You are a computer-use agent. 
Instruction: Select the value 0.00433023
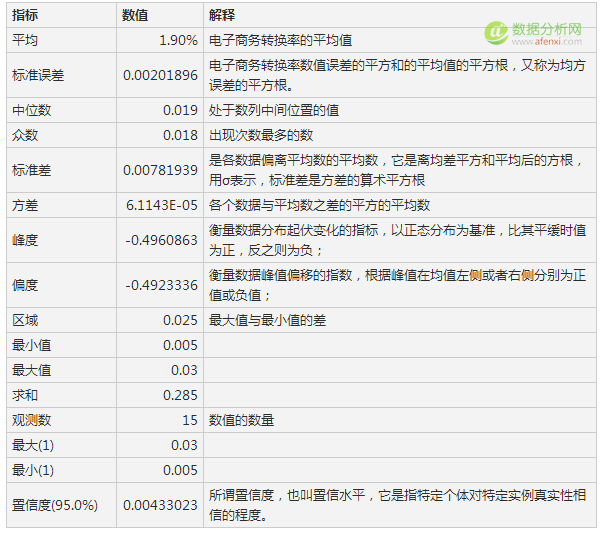coord(160,505)
